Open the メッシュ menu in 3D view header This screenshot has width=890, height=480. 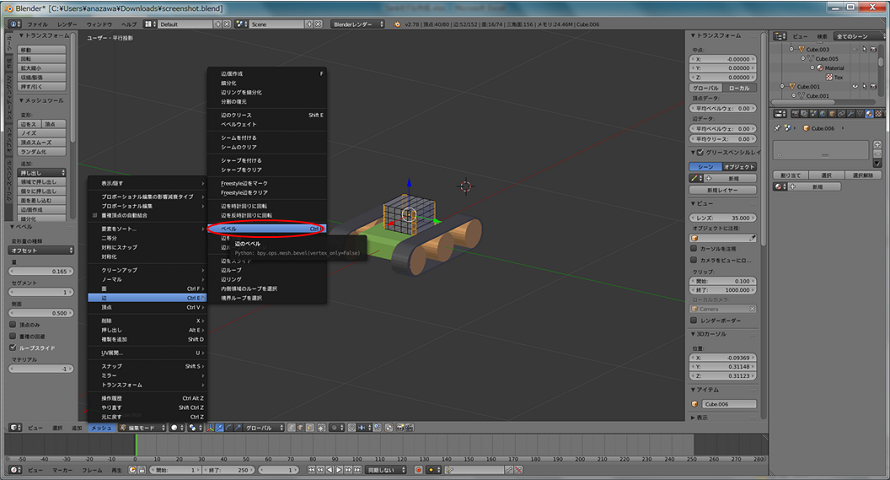(101, 427)
